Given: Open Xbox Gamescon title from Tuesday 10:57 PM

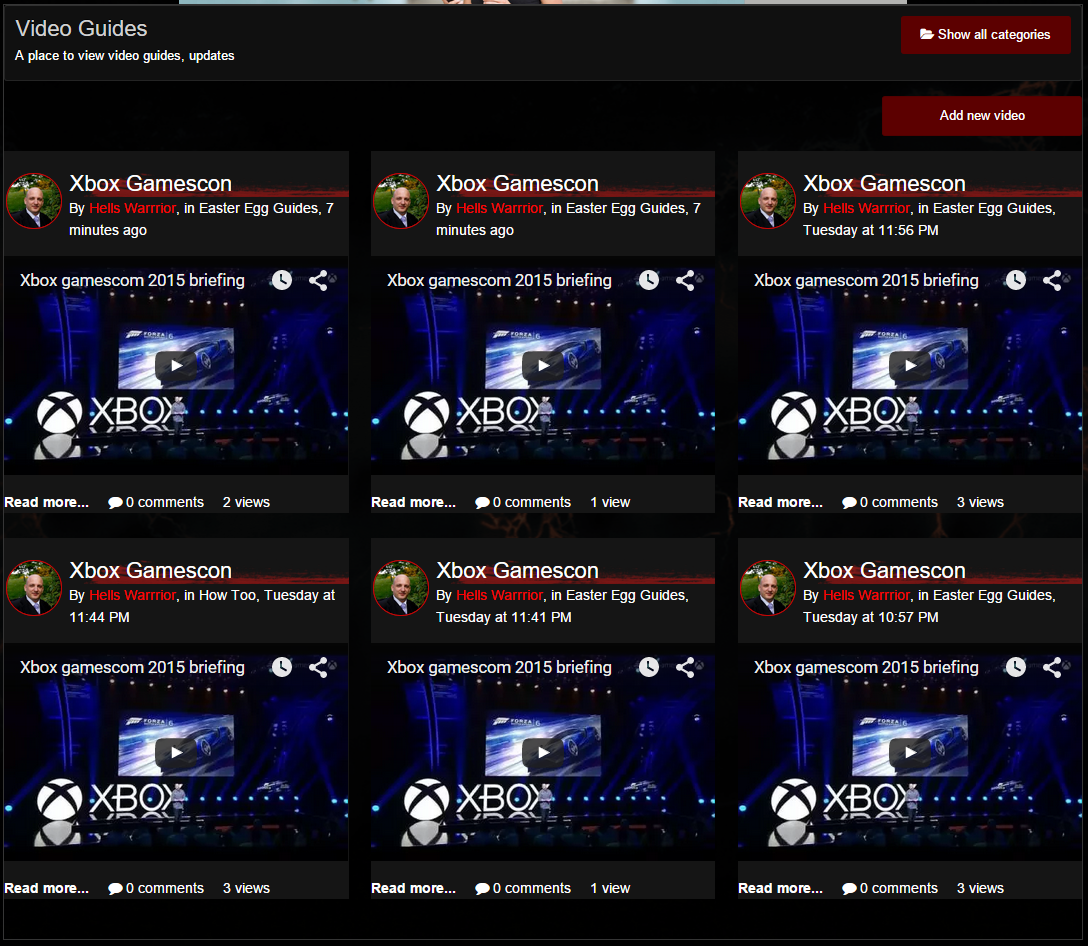Looking at the screenshot, I should [885, 571].
